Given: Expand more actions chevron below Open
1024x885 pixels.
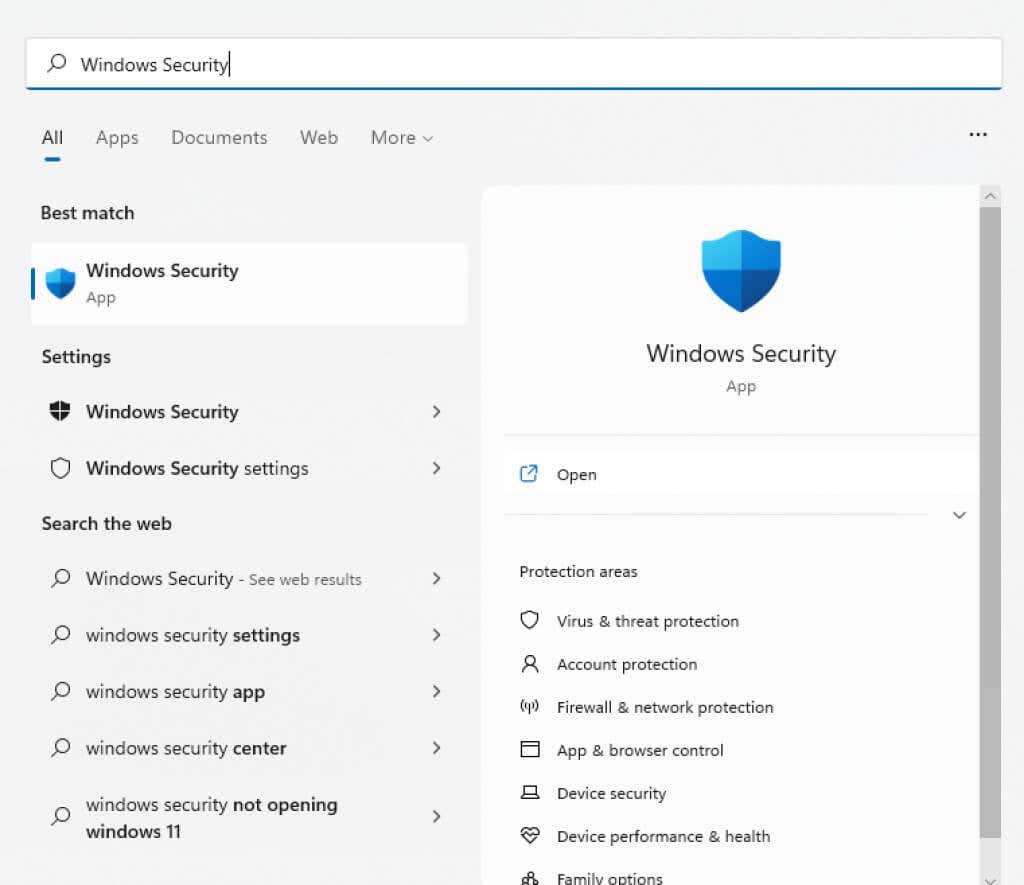Looking at the screenshot, I should coord(959,515).
